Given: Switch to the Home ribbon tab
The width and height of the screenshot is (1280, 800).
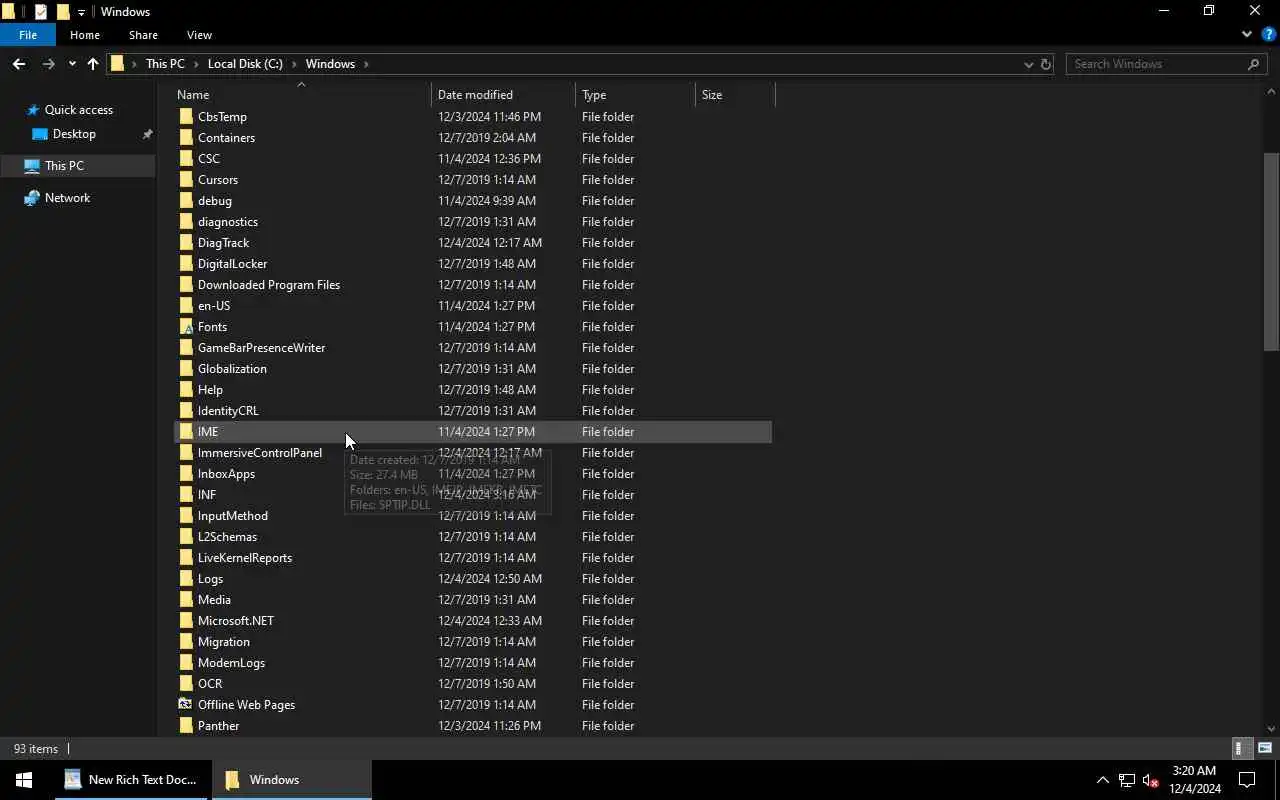Looking at the screenshot, I should (x=85, y=35).
